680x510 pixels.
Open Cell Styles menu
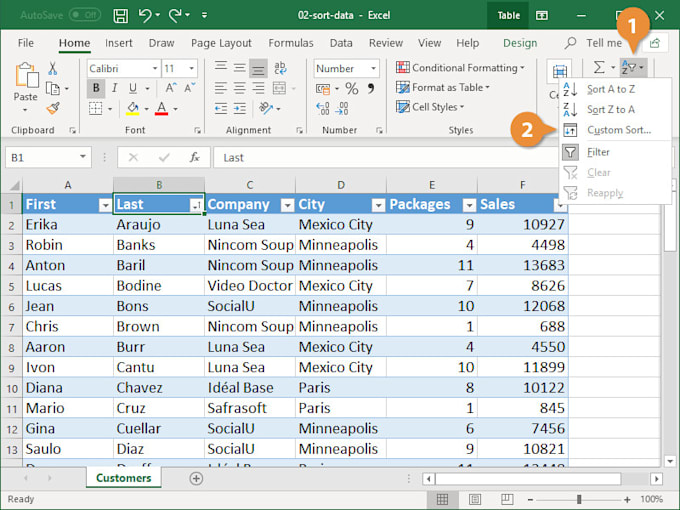[x=430, y=107]
